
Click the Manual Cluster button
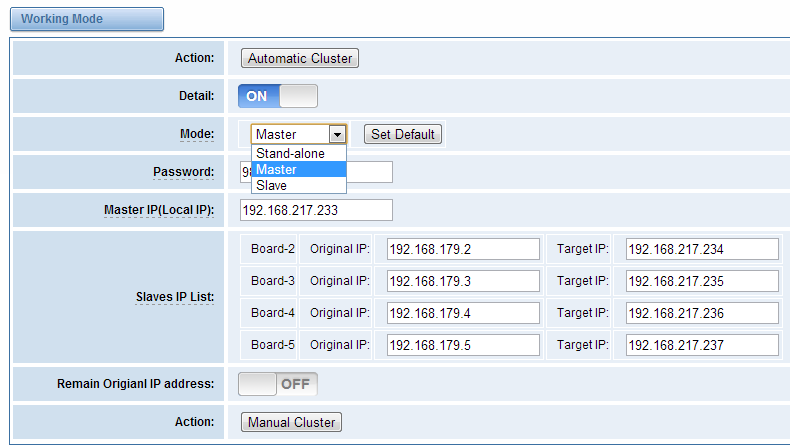pyautogui.click(x=292, y=422)
